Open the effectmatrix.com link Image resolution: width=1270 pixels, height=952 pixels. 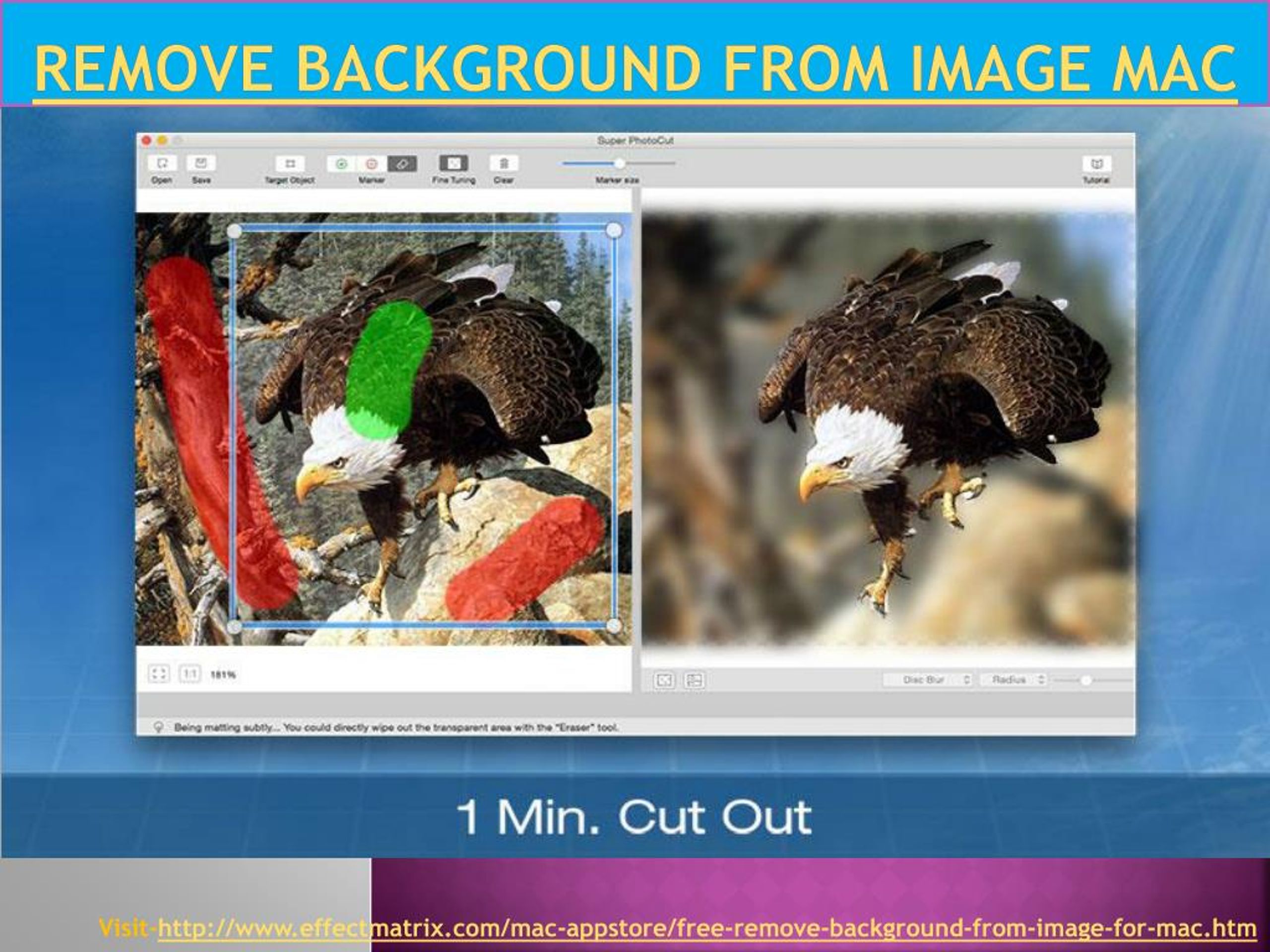point(707,928)
